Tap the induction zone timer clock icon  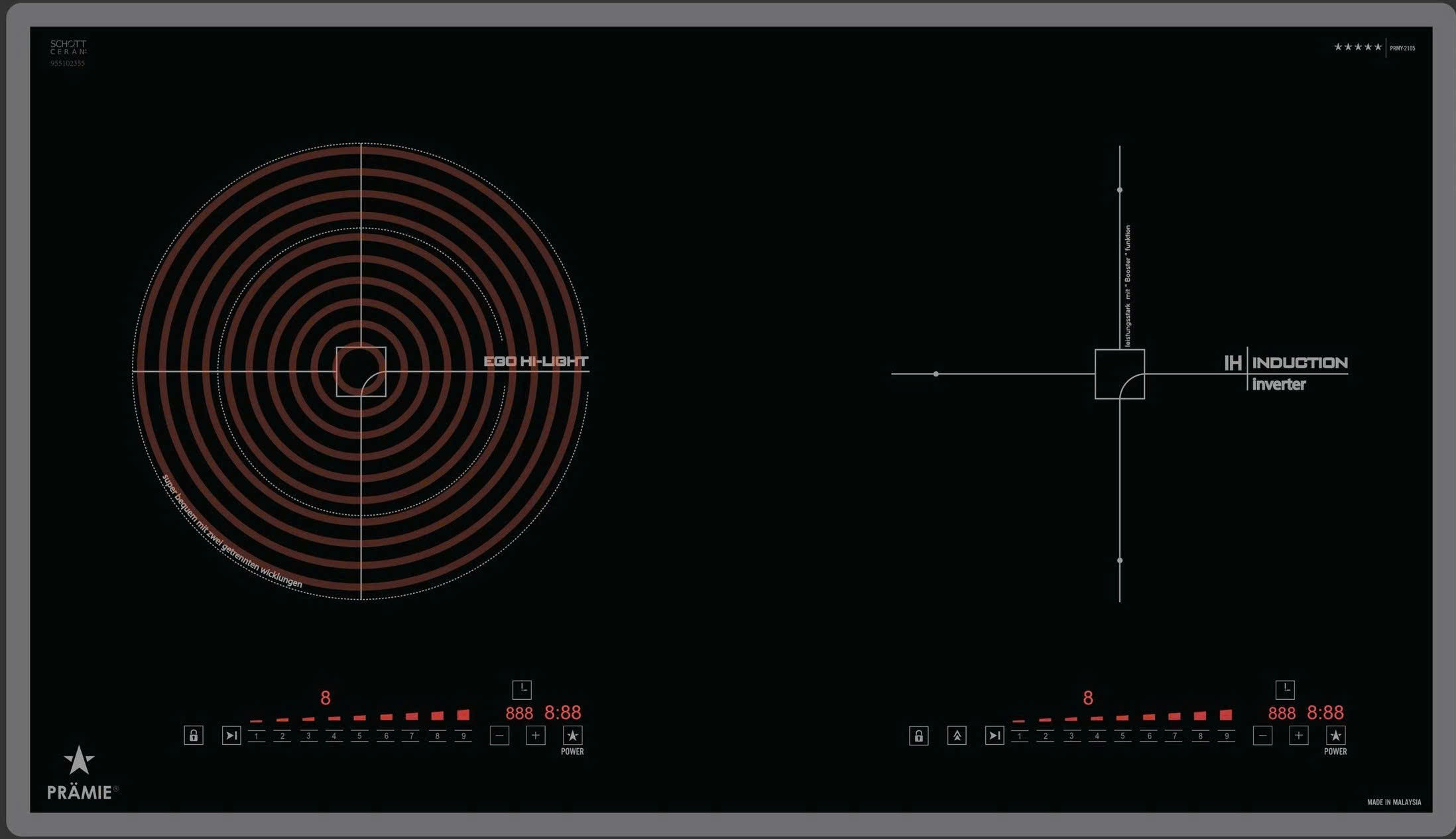pos(1284,689)
